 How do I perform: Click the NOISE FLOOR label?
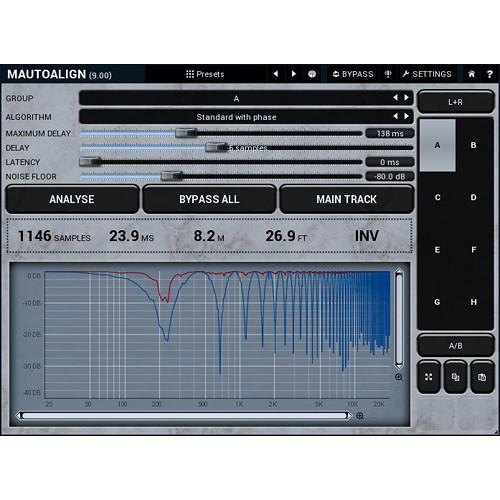point(31,176)
